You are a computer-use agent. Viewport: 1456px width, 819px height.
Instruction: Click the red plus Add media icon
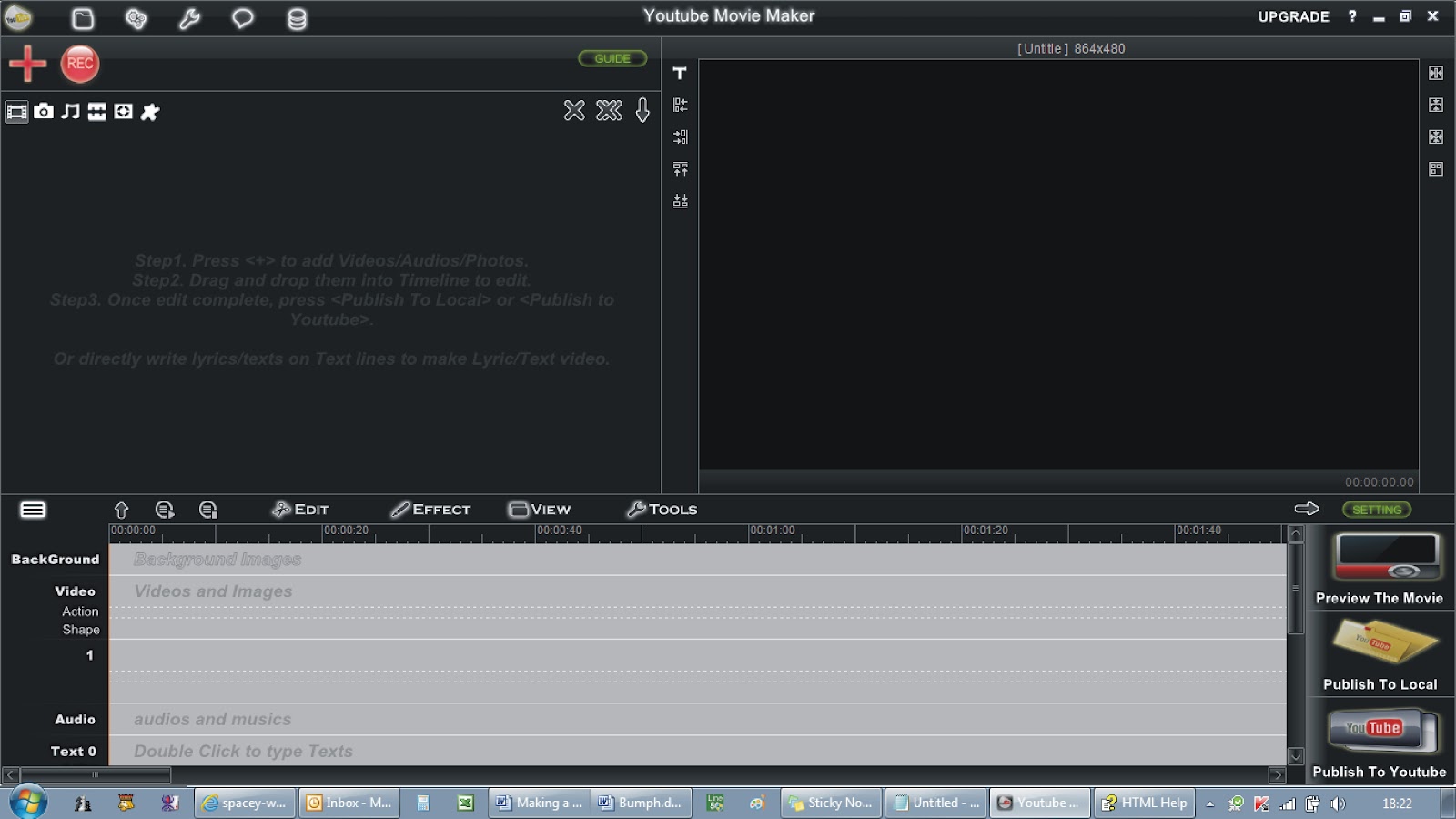27,64
